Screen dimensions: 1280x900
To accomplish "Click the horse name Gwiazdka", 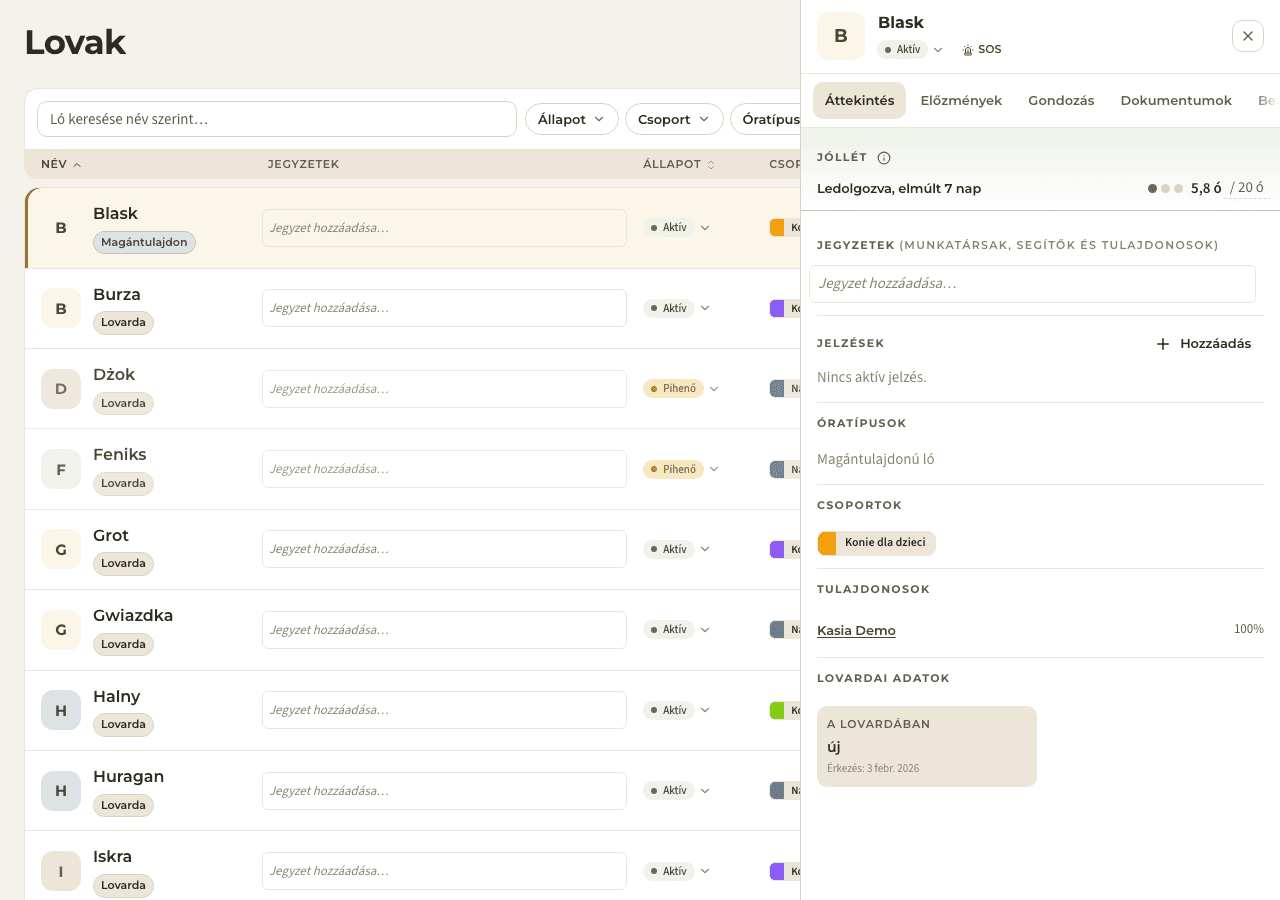I will click(x=133, y=615).
